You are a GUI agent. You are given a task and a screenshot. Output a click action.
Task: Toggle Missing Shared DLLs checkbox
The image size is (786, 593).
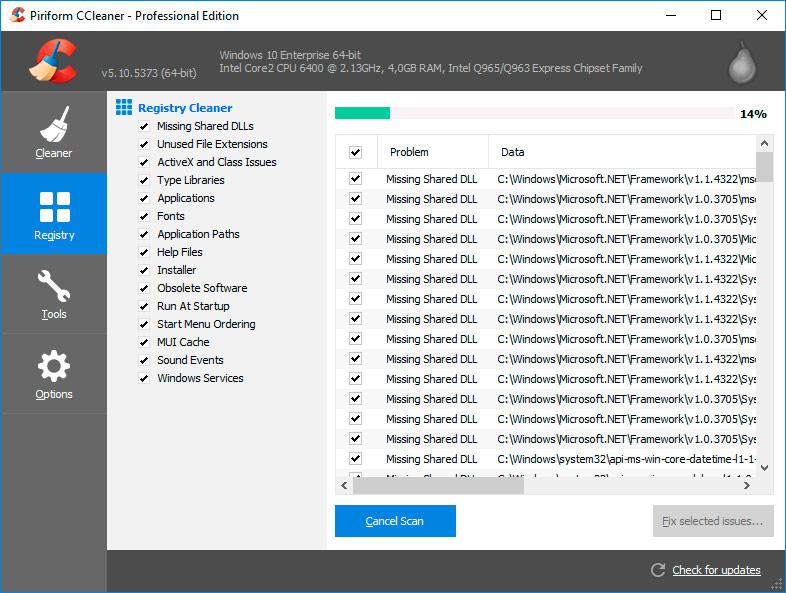144,126
